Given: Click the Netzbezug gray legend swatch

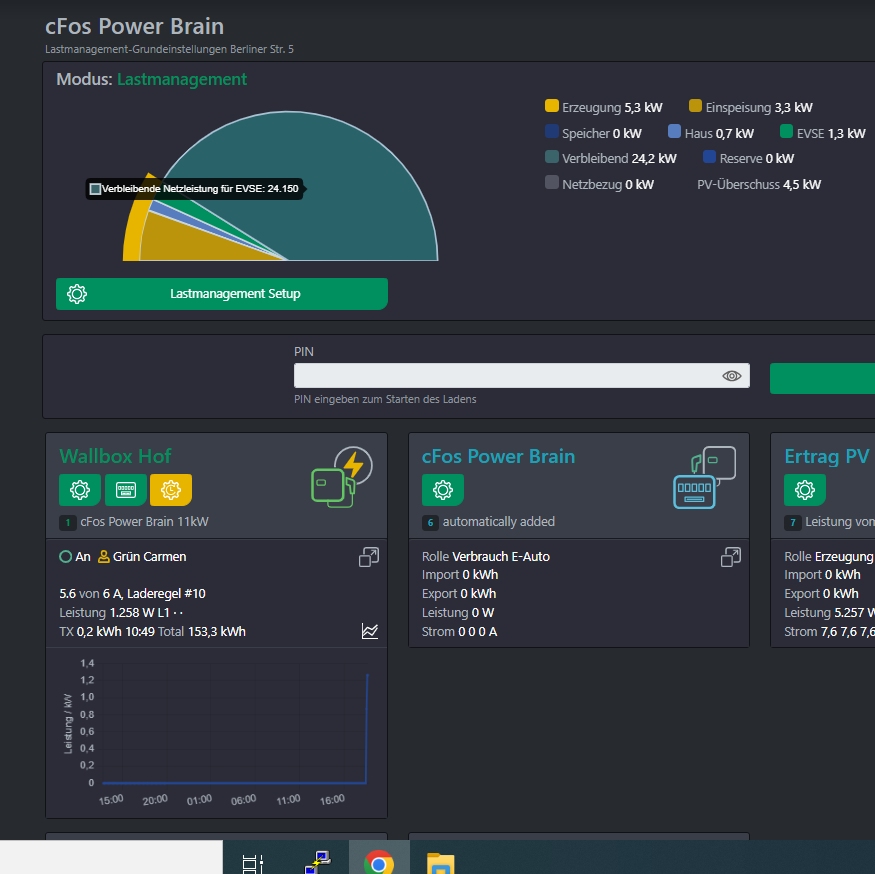Looking at the screenshot, I should pos(552,183).
